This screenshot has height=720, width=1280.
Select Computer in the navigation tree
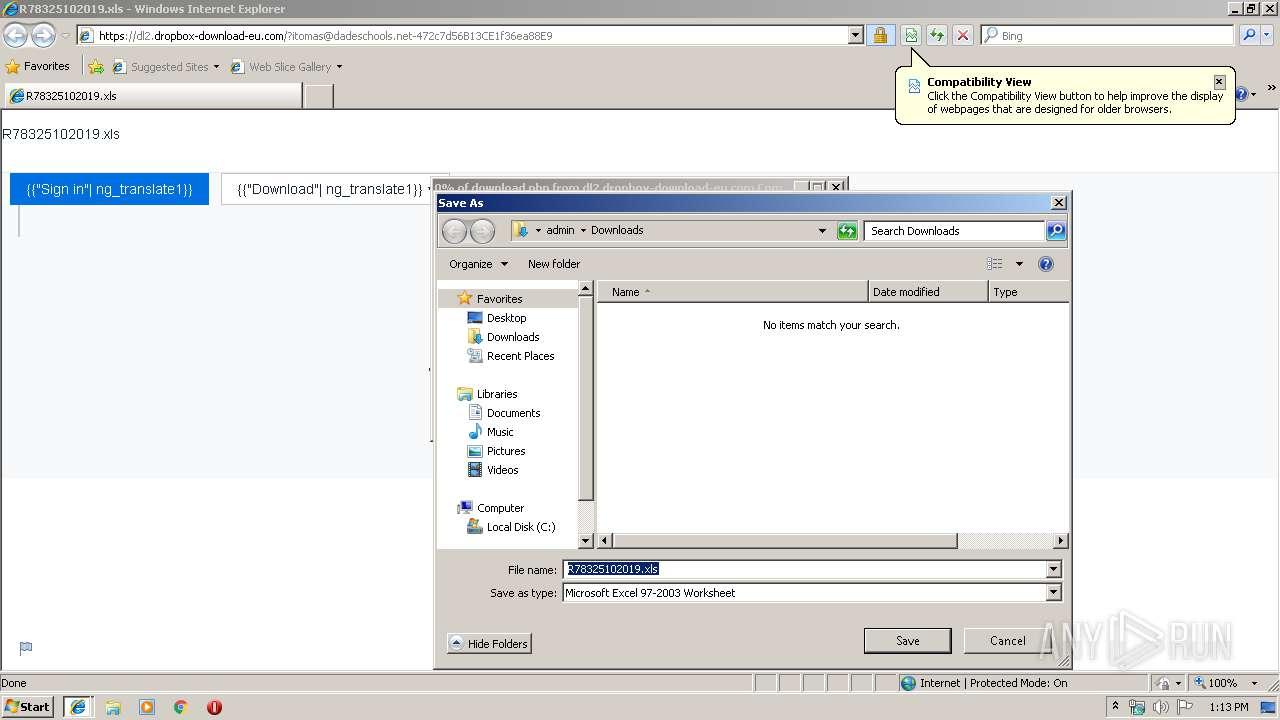point(500,508)
